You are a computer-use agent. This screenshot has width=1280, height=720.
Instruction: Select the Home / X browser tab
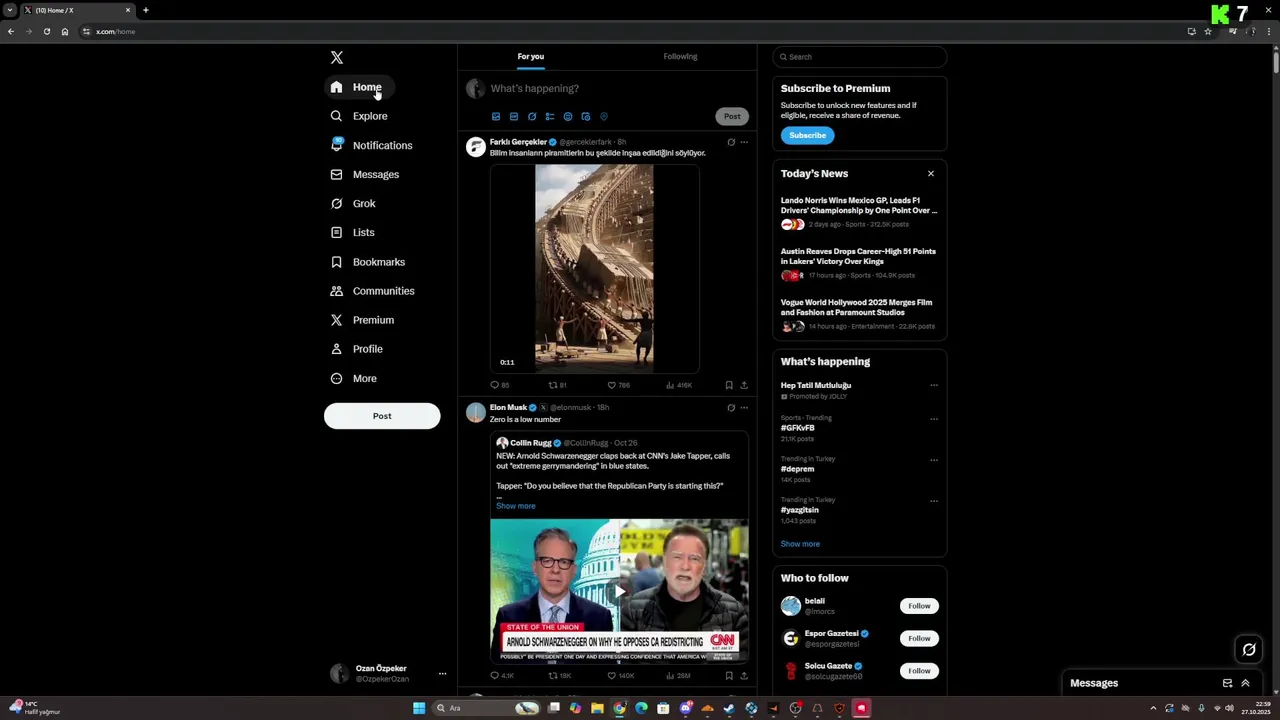pyautogui.click(x=77, y=10)
